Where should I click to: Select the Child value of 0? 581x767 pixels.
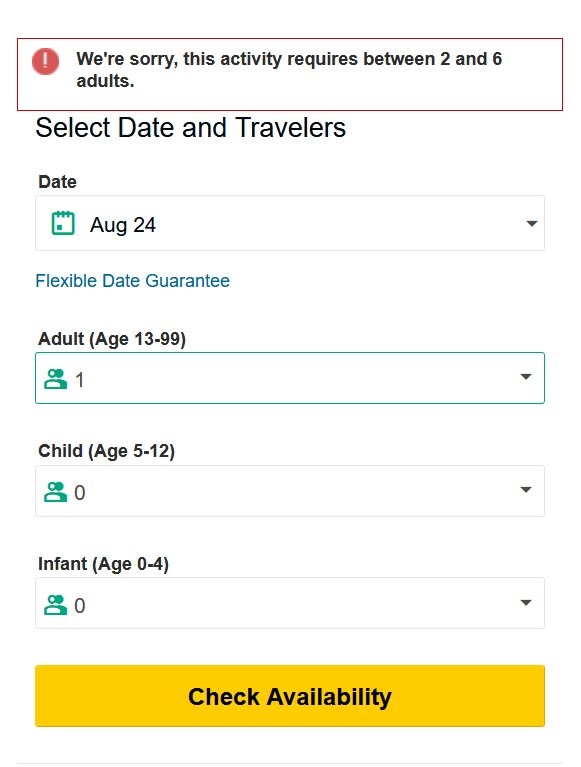pyautogui.click(x=80, y=493)
